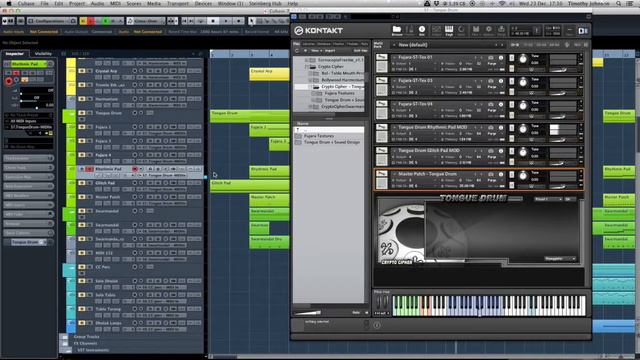Viewport: 640px width, 360px height.
Task: Open the Preset dropdown in Tongue Drum panel
Action: coord(548,199)
